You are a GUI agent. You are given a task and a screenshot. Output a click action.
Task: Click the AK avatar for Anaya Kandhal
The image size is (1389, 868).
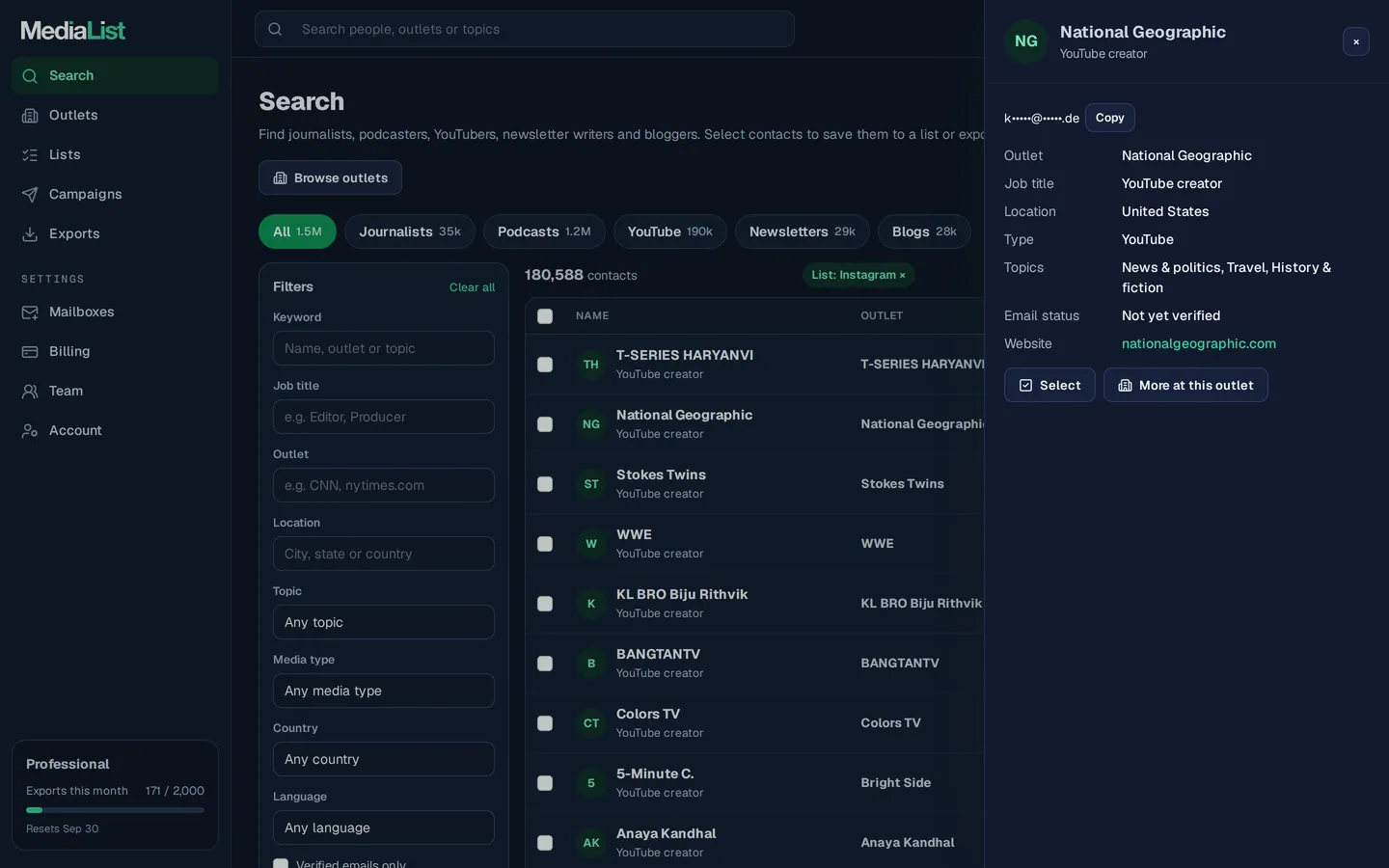pos(591,843)
